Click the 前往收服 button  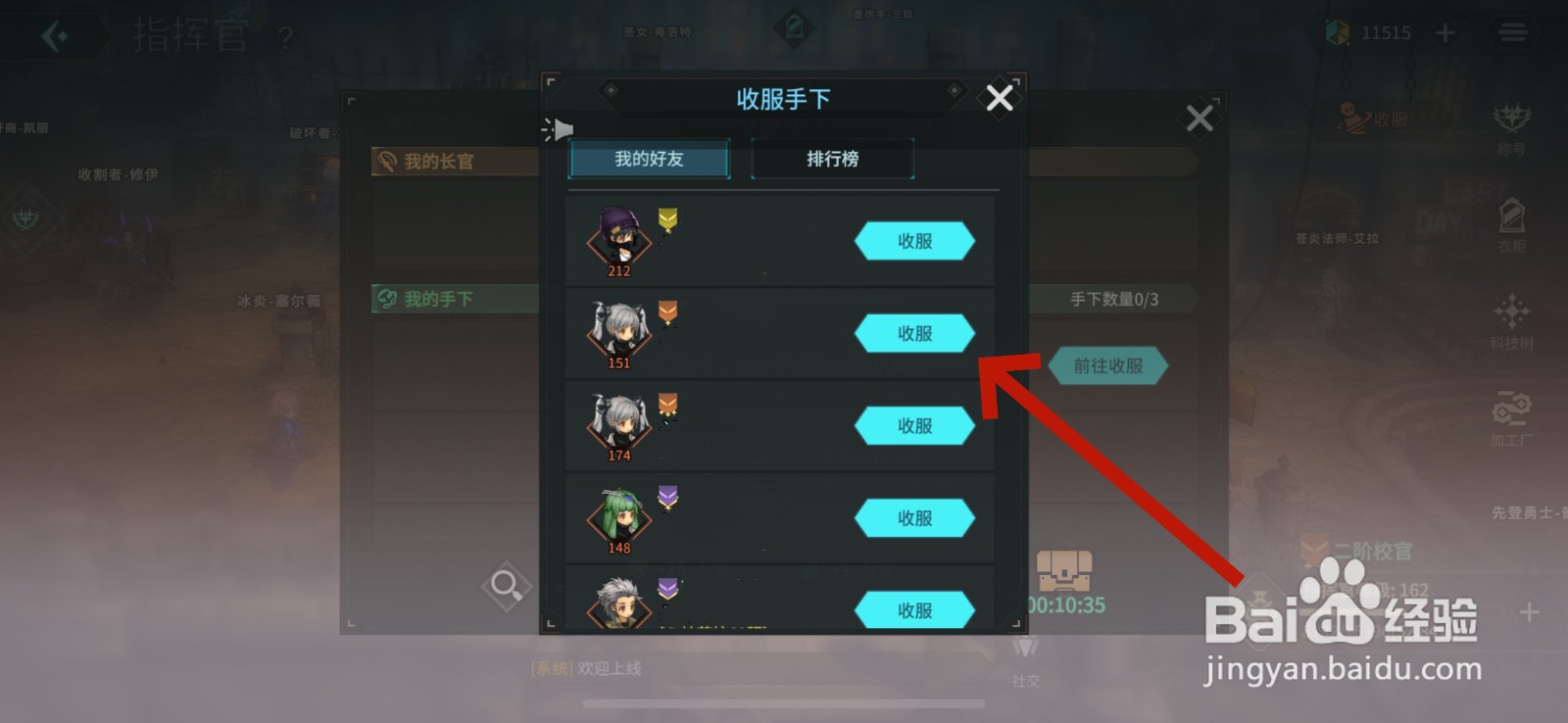(x=1108, y=365)
